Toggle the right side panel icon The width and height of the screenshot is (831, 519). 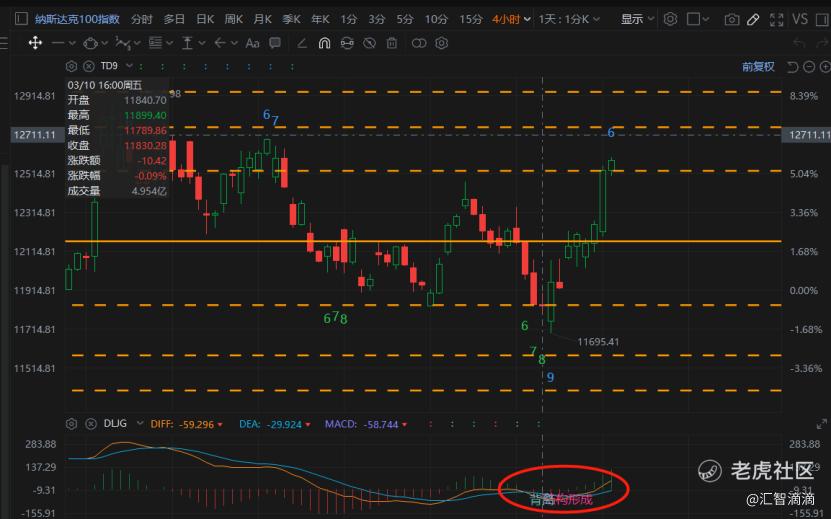click(x=822, y=20)
